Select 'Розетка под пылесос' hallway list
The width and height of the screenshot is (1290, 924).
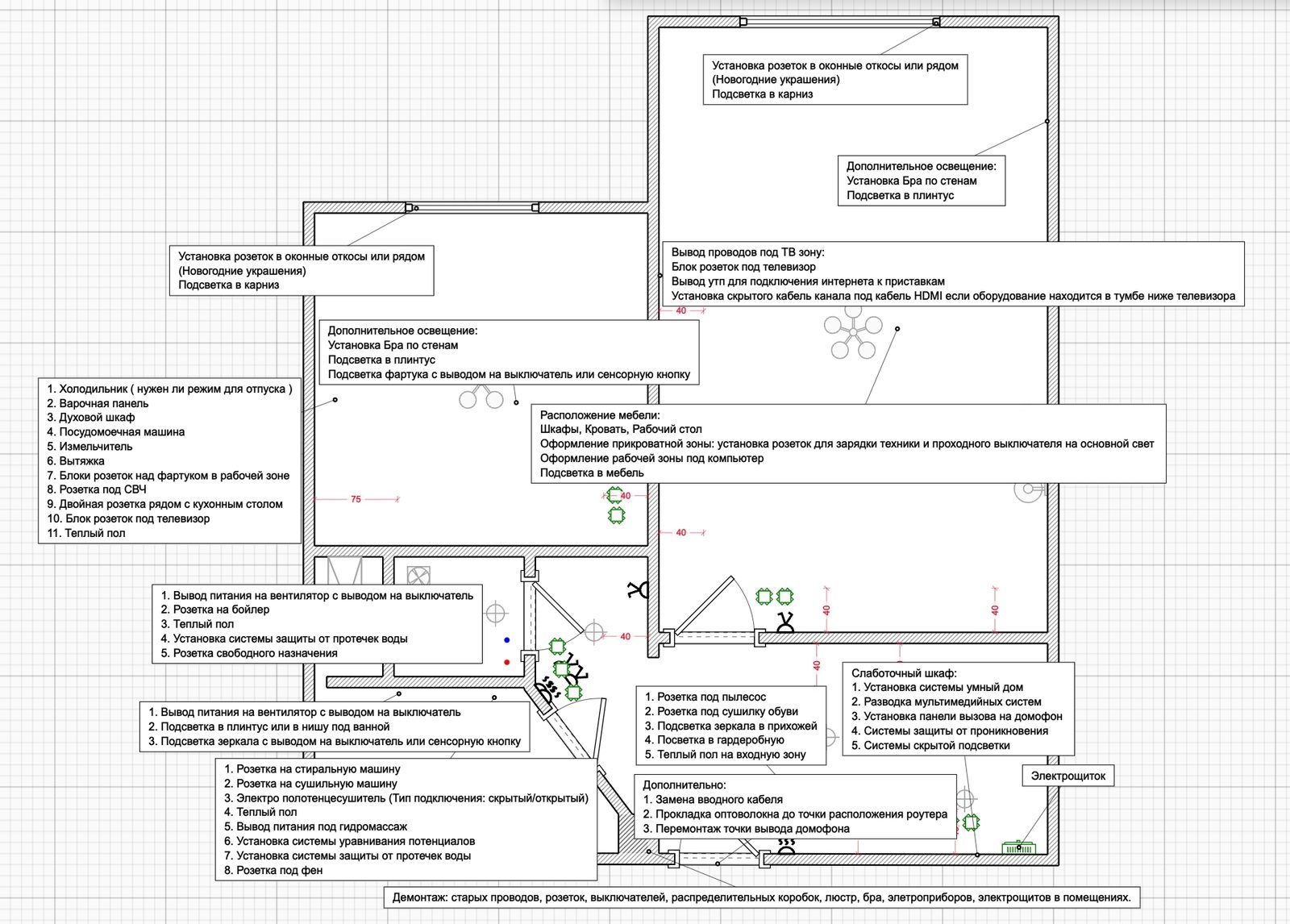(731, 726)
